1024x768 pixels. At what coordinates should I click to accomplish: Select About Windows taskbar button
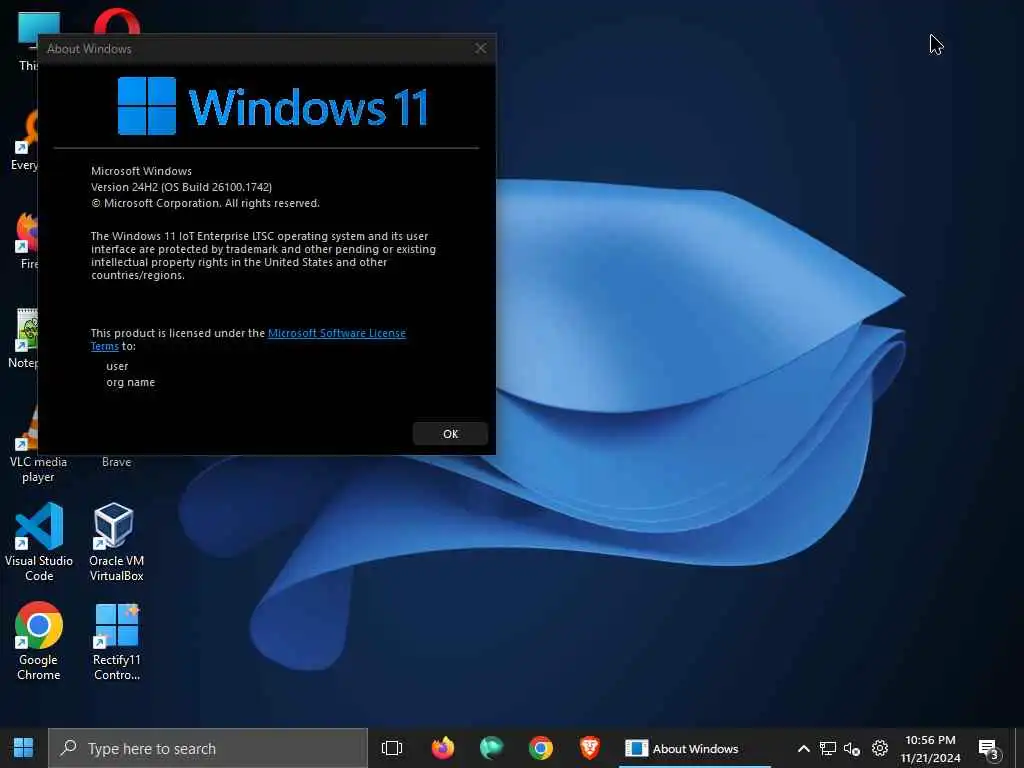pos(694,748)
